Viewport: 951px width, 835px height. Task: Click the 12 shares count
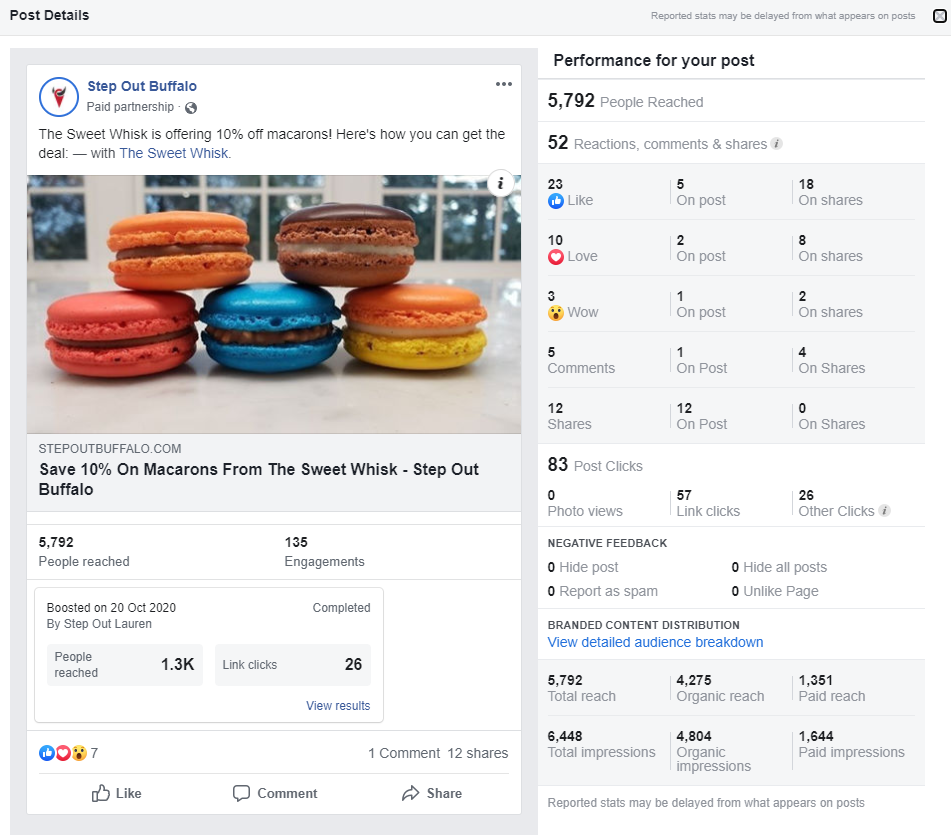coord(478,753)
